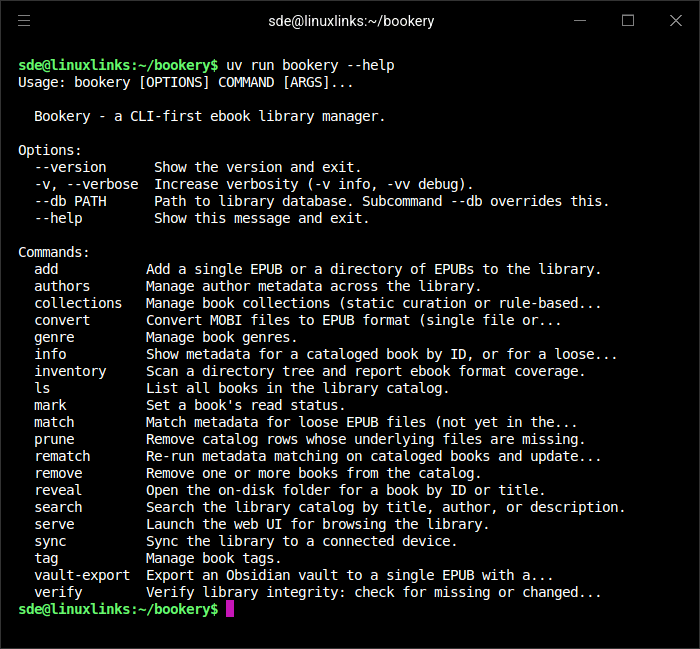Click the 'authors' command name

(x=62, y=287)
